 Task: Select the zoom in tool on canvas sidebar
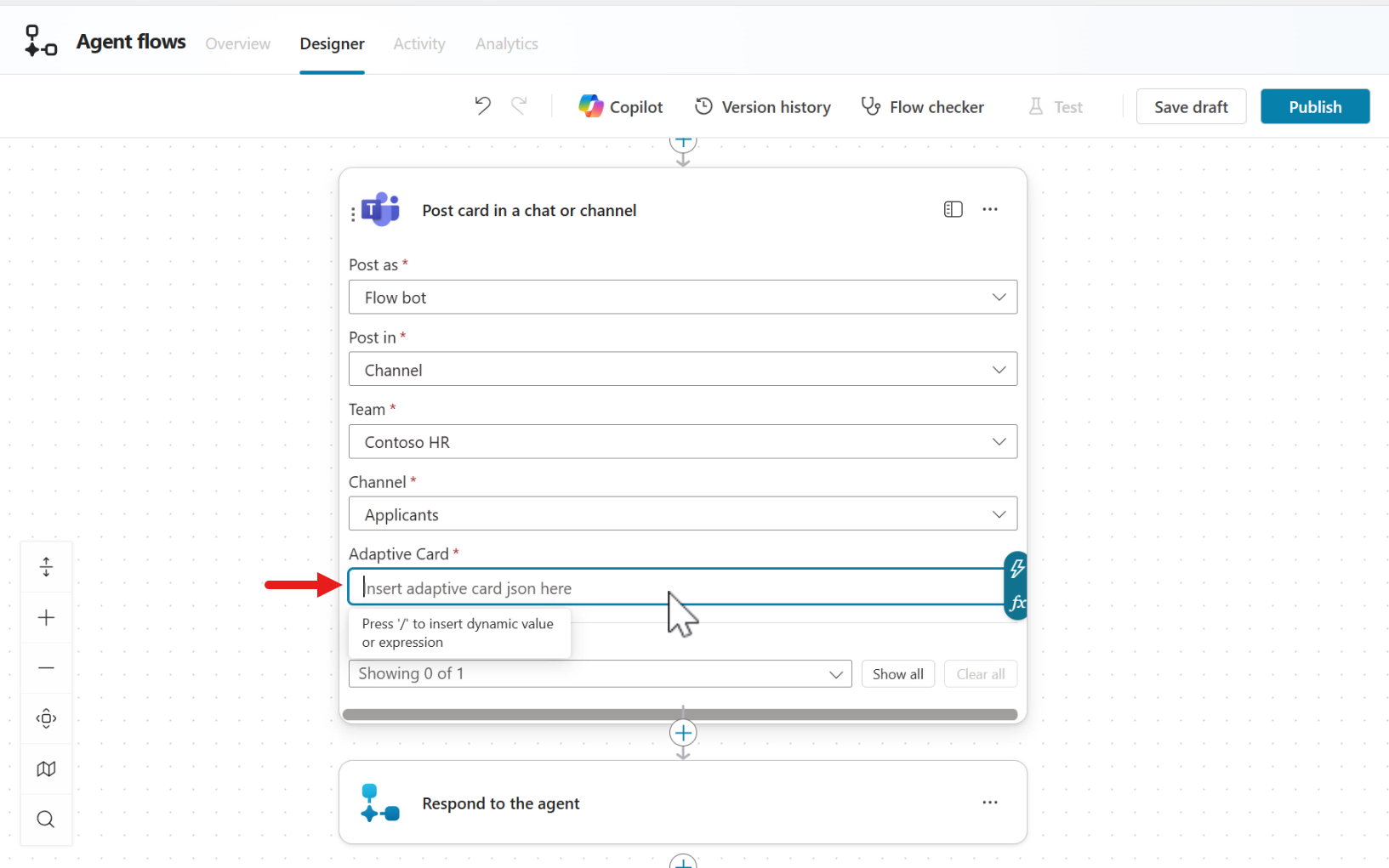[46, 617]
